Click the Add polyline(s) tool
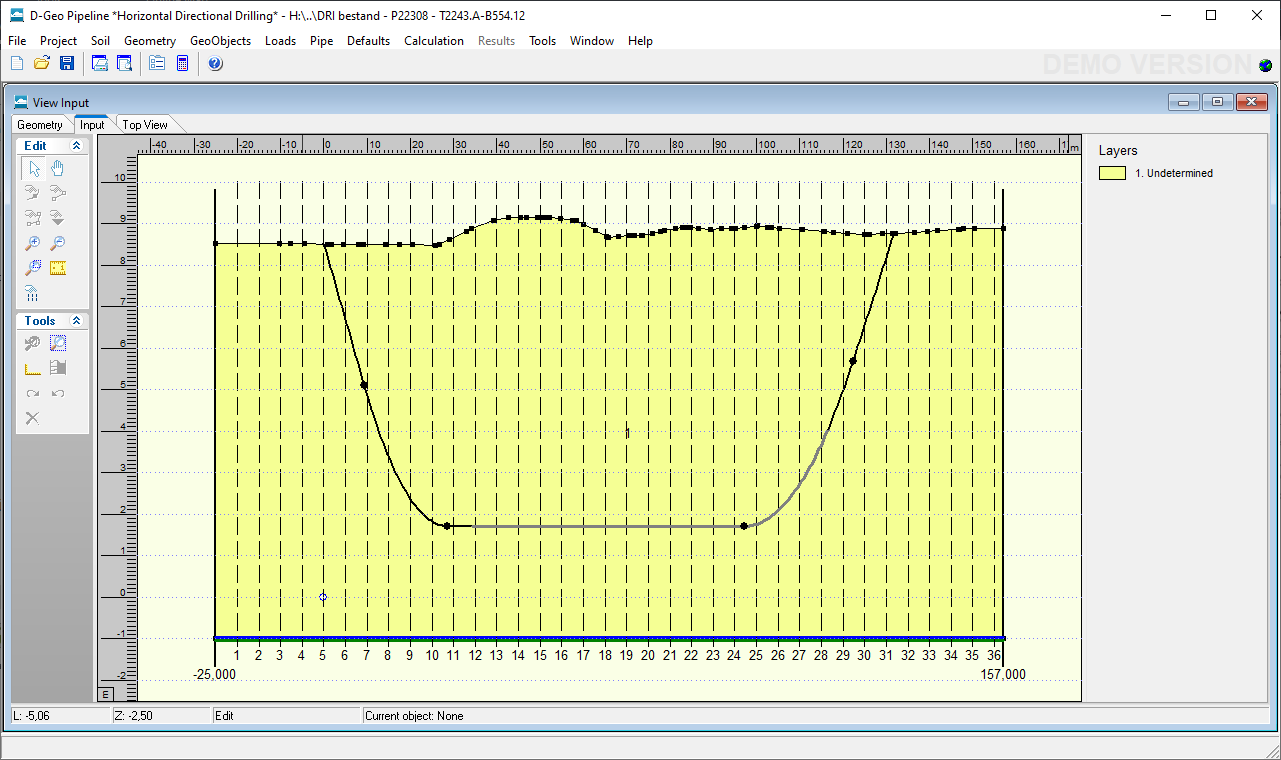 click(33, 218)
